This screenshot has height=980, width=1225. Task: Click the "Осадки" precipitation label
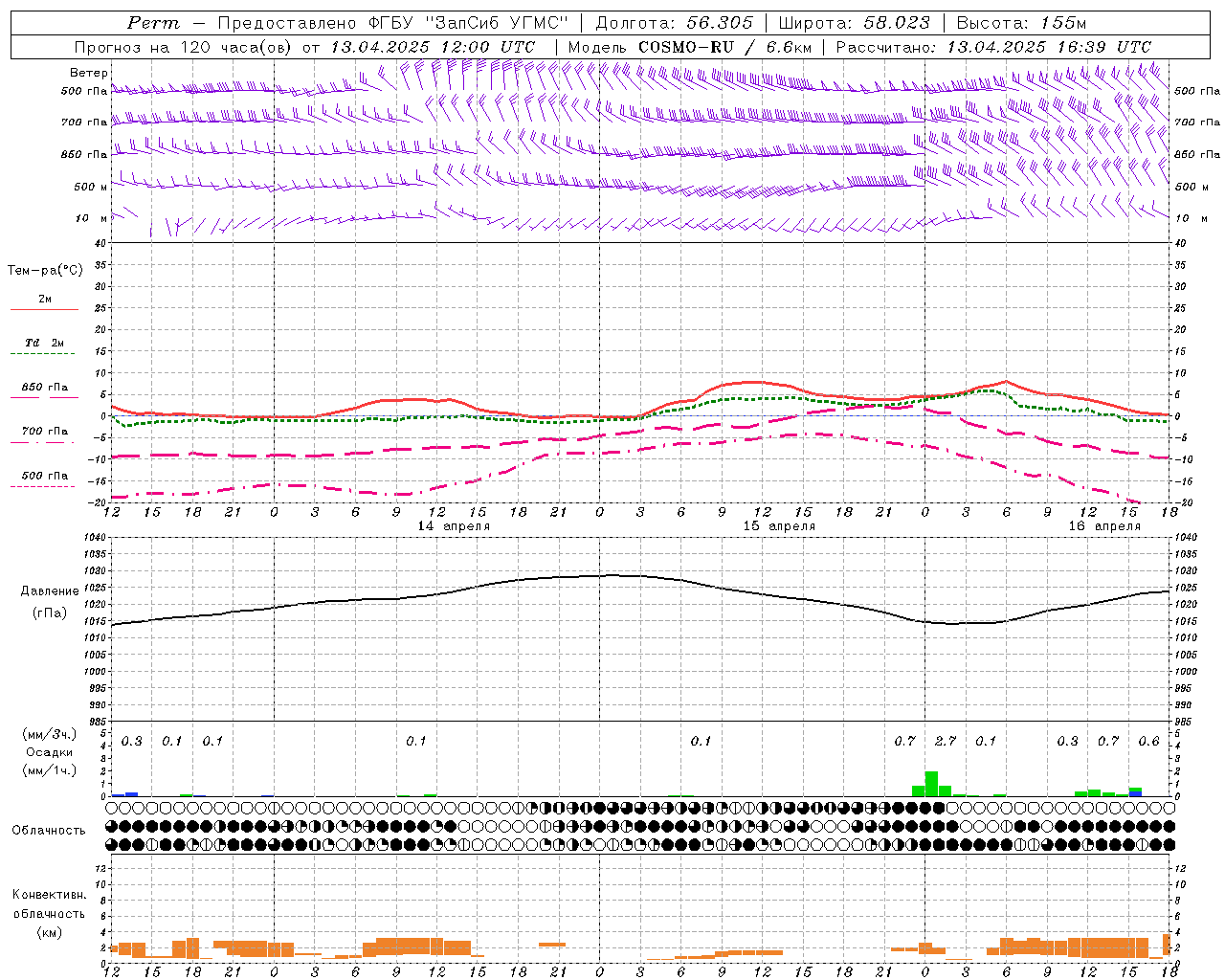pyautogui.click(x=50, y=752)
